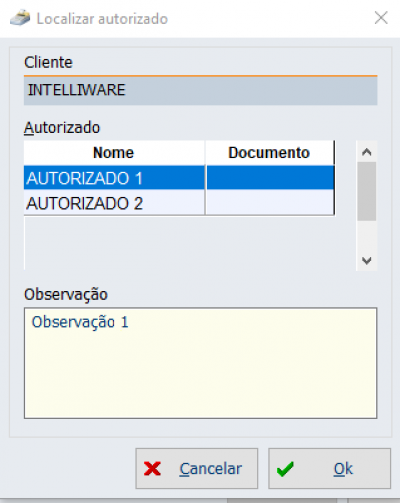Click the Documento cell of AUTORIZADO 2
The height and width of the screenshot is (503, 400).
click(270, 203)
